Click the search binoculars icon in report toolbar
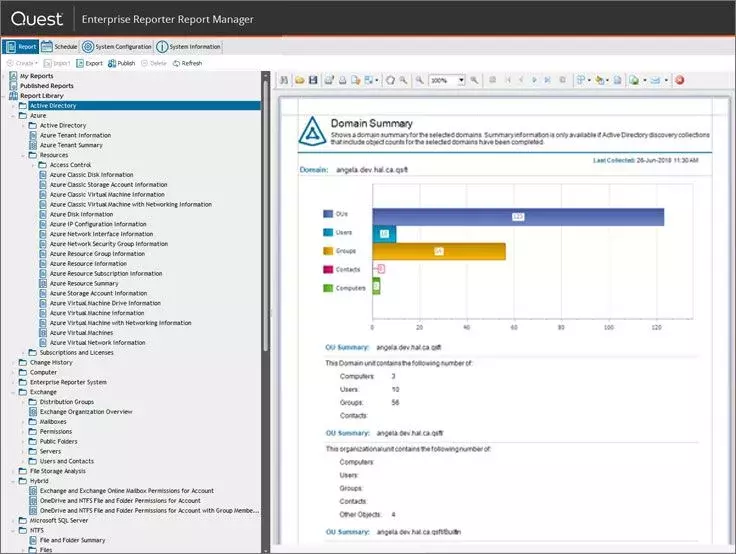This screenshot has height=554, width=736. pos(284,80)
